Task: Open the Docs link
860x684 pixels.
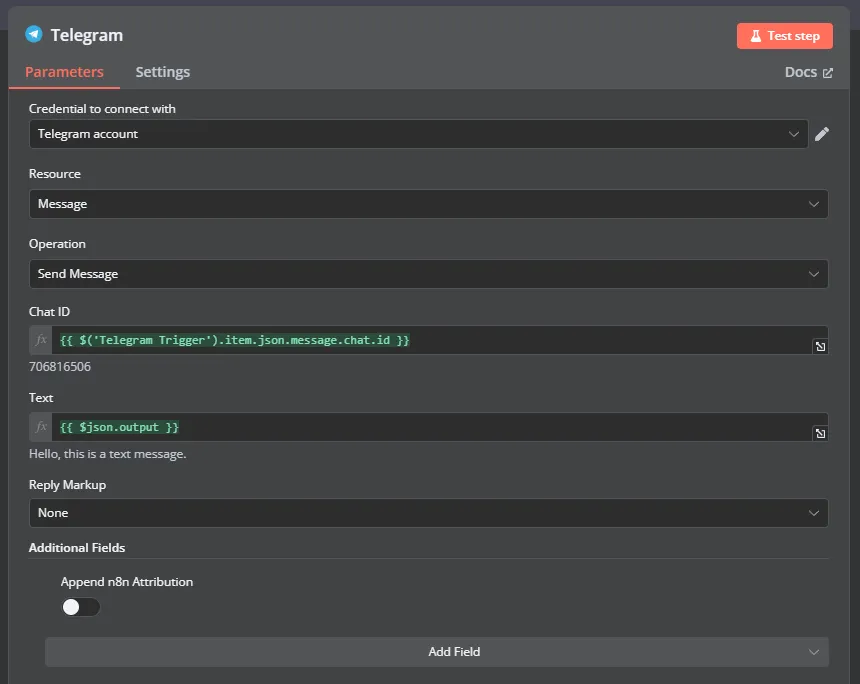Action: (808, 72)
